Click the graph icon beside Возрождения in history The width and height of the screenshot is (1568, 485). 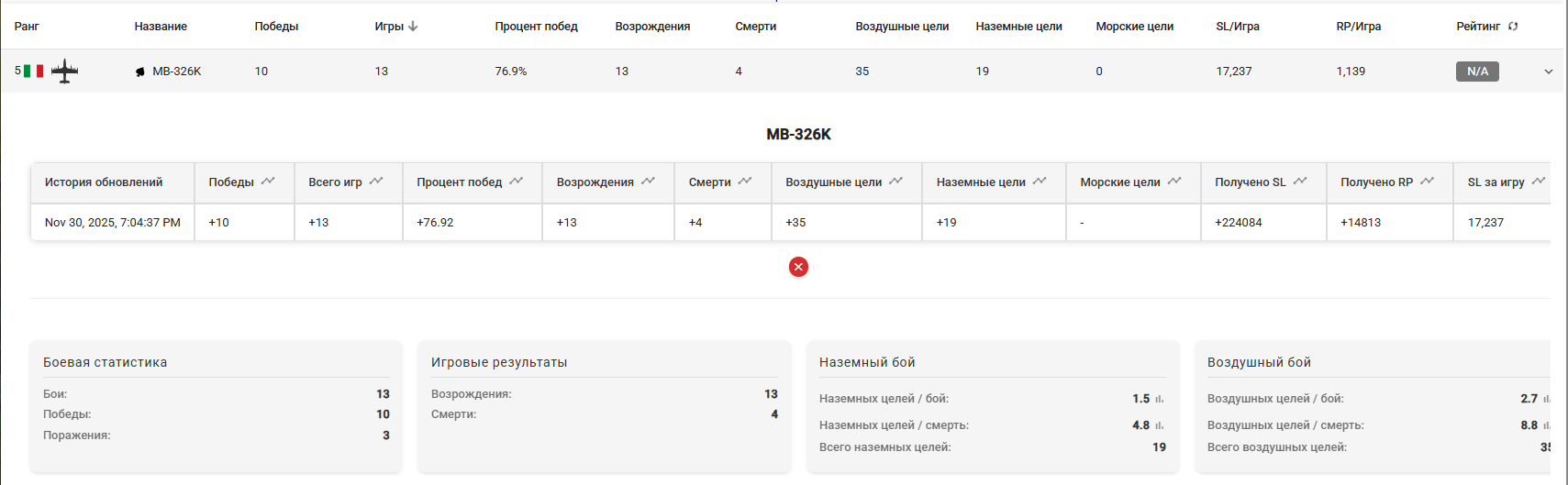point(649,182)
